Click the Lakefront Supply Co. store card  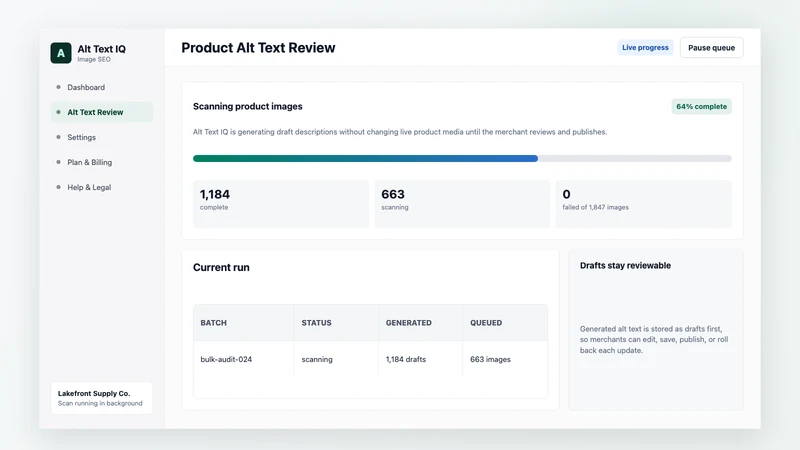[x=102, y=398]
